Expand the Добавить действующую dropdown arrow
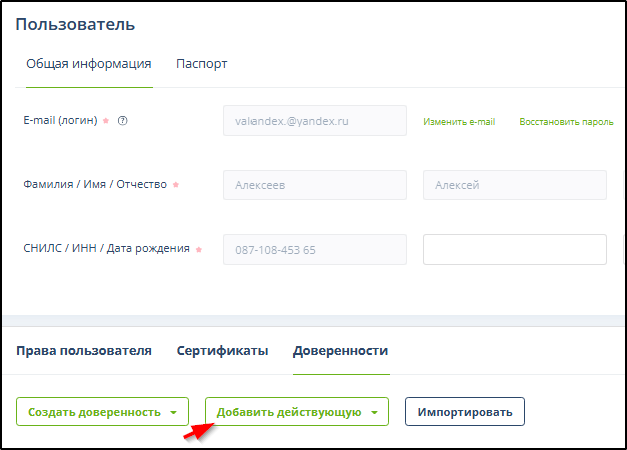The height and width of the screenshot is (450, 627). pos(374,412)
